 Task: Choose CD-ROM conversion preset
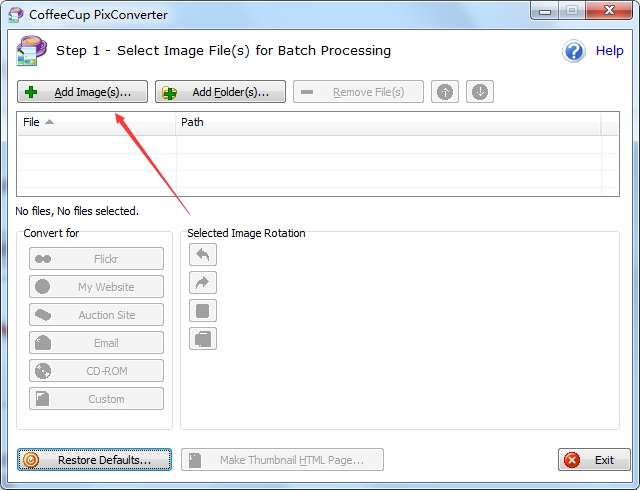[96, 371]
